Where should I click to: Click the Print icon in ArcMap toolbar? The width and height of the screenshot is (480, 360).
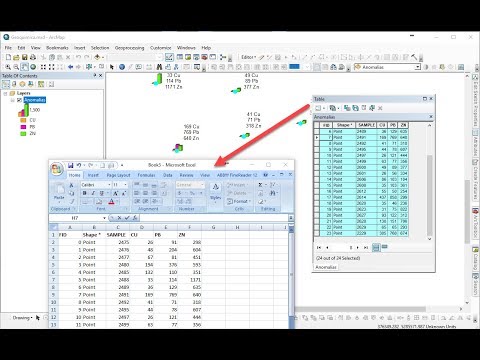[33, 57]
